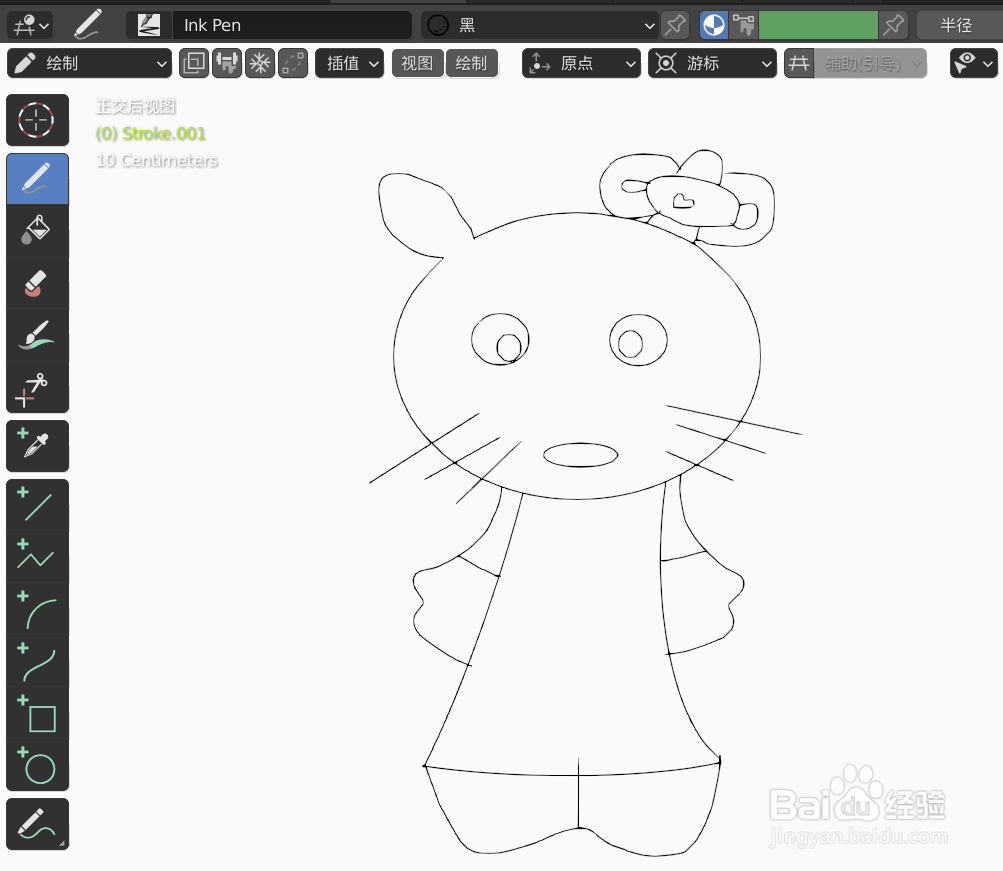
Task: Toggle the guides grid button
Action: [799, 63]
